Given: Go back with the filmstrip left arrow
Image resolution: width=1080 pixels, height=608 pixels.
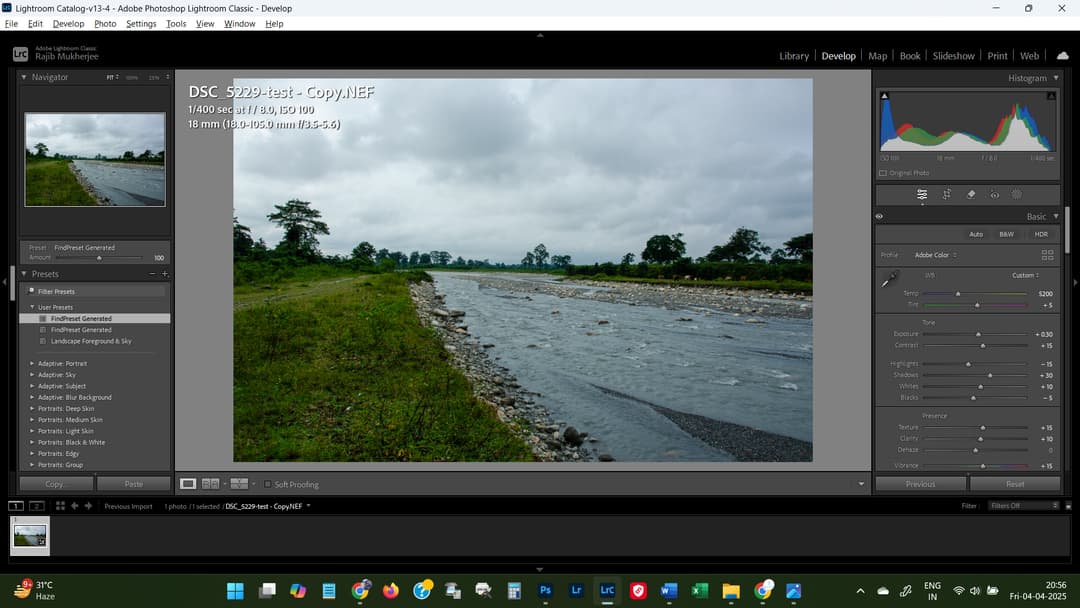Looking at the screenshot, I should (74, 506).
